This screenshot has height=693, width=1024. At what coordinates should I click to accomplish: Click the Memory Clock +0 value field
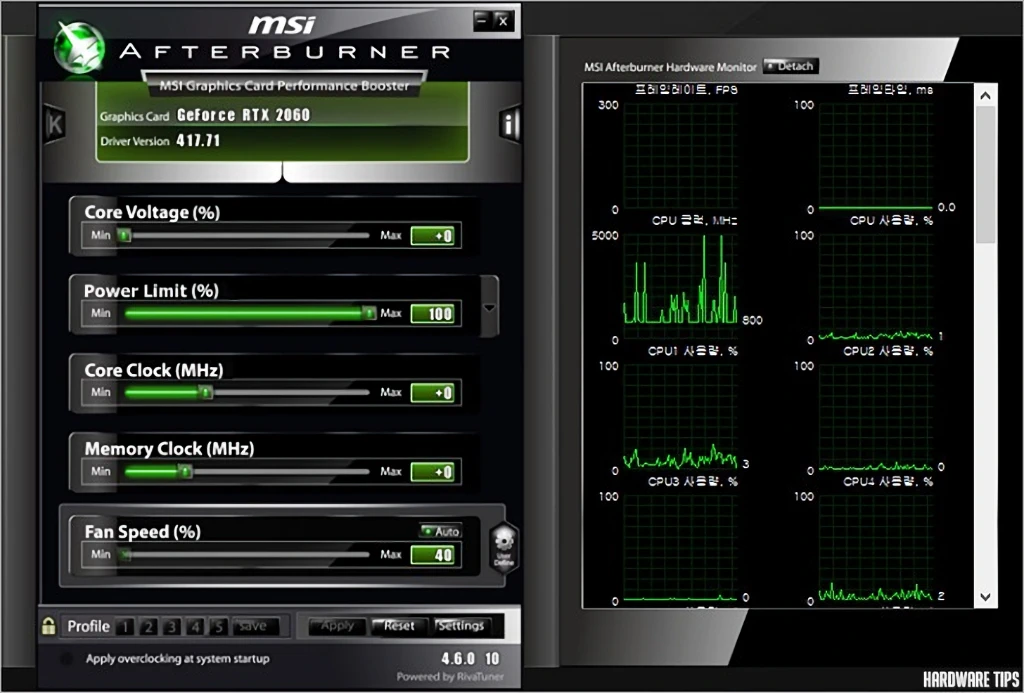point(432,472)
